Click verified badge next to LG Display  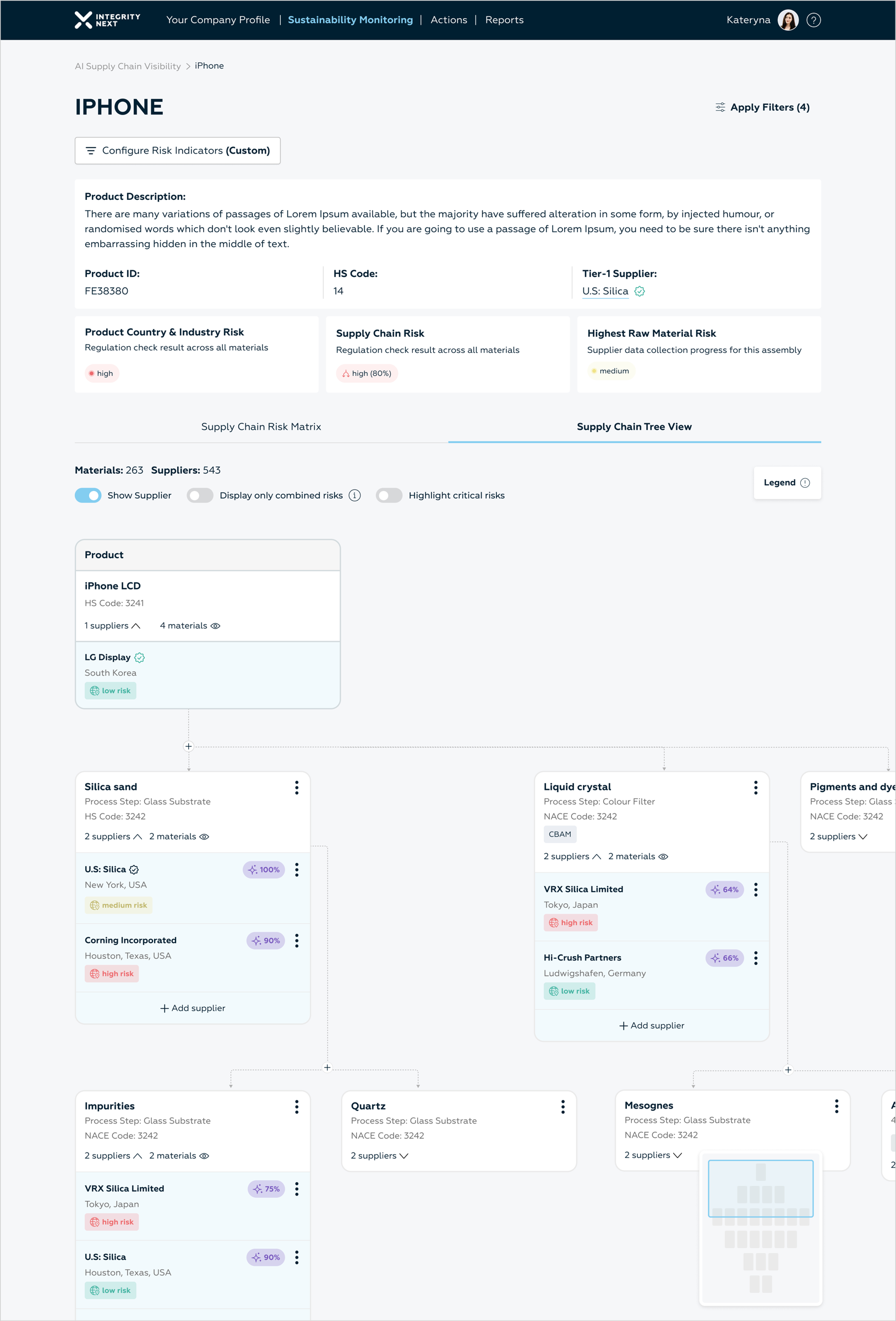point(140,657)
